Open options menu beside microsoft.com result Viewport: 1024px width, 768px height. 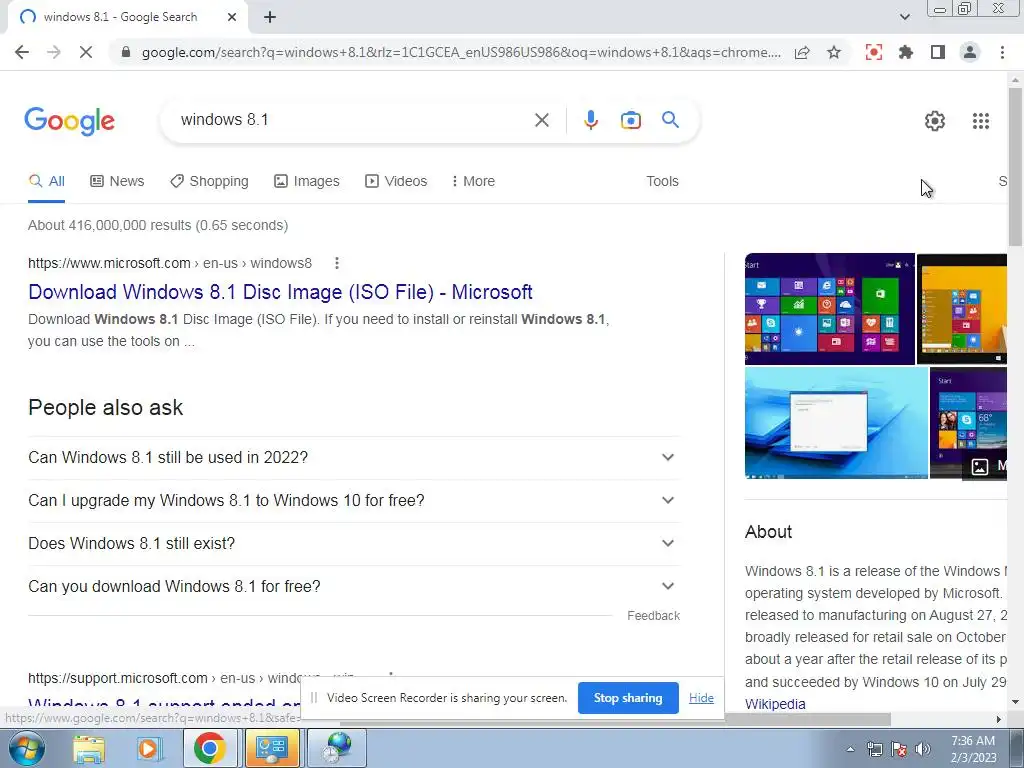(336, 263)
